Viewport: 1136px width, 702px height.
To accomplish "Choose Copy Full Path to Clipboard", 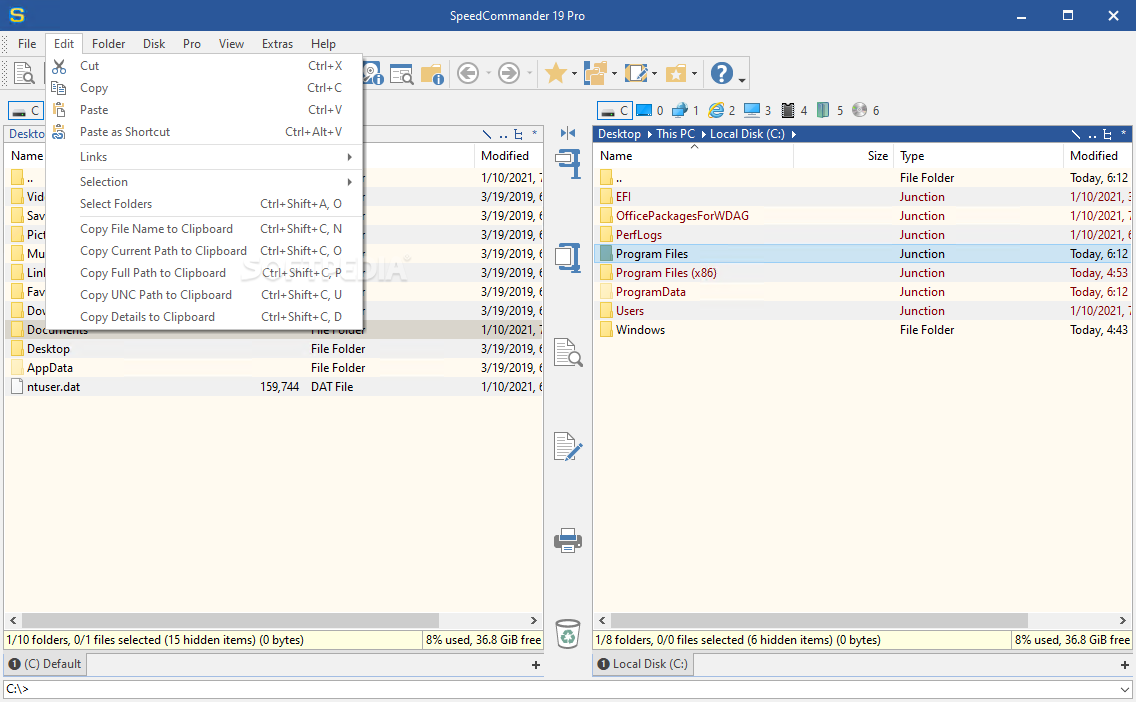I will tap(205, 273).
